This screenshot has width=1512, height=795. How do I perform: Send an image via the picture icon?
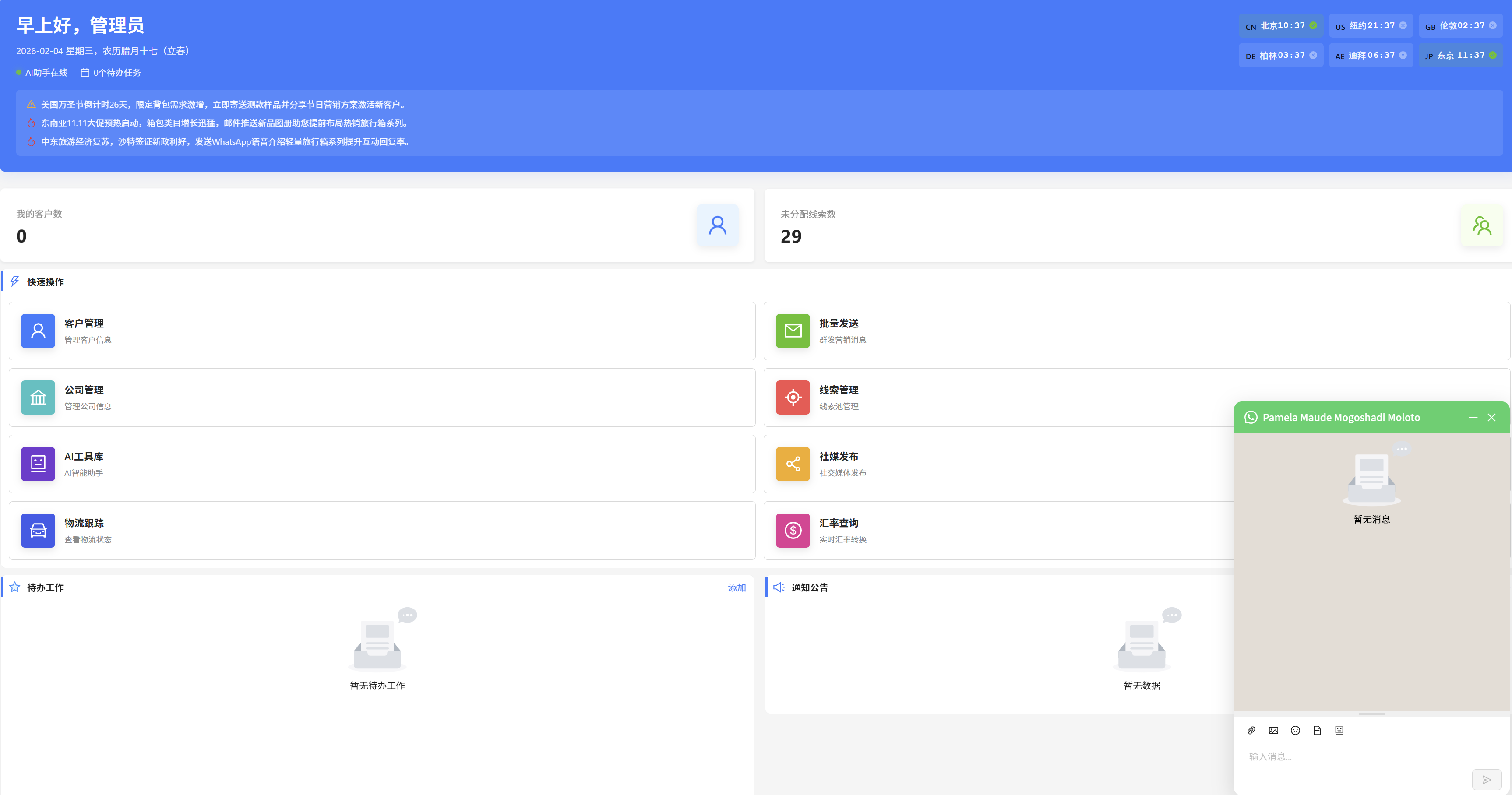click(x=1274, y=730)
